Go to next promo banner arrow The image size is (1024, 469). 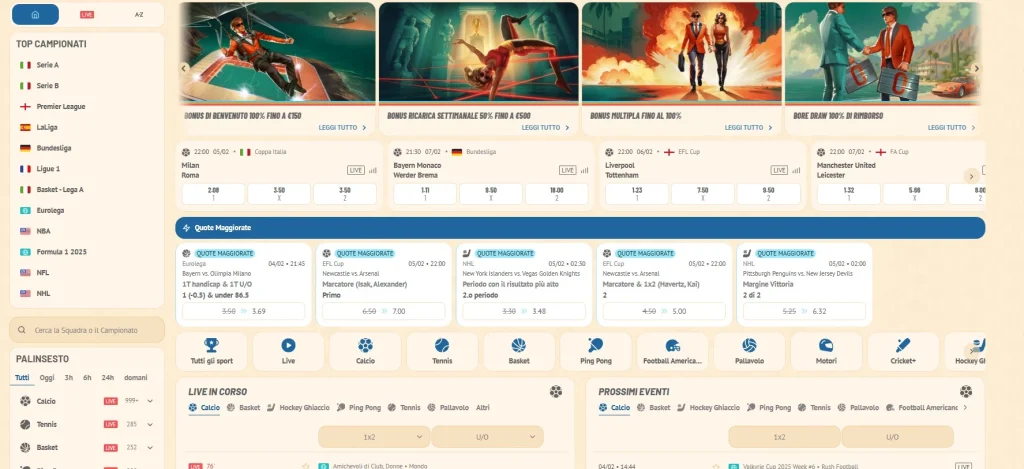pos(976,68)
